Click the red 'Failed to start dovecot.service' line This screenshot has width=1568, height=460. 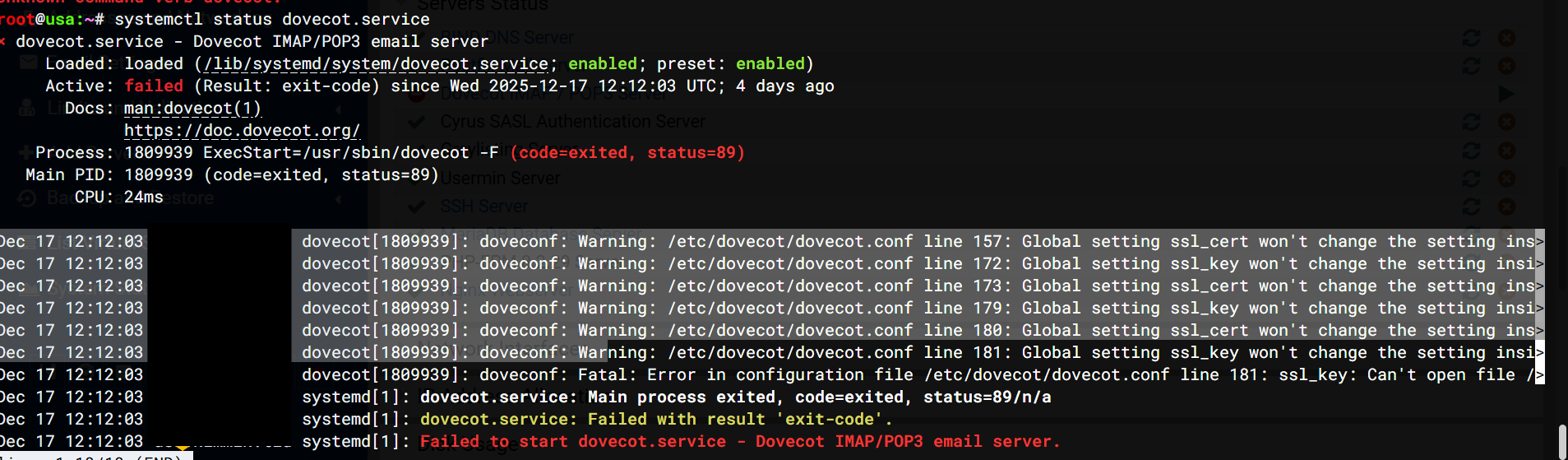pos(739,442)
